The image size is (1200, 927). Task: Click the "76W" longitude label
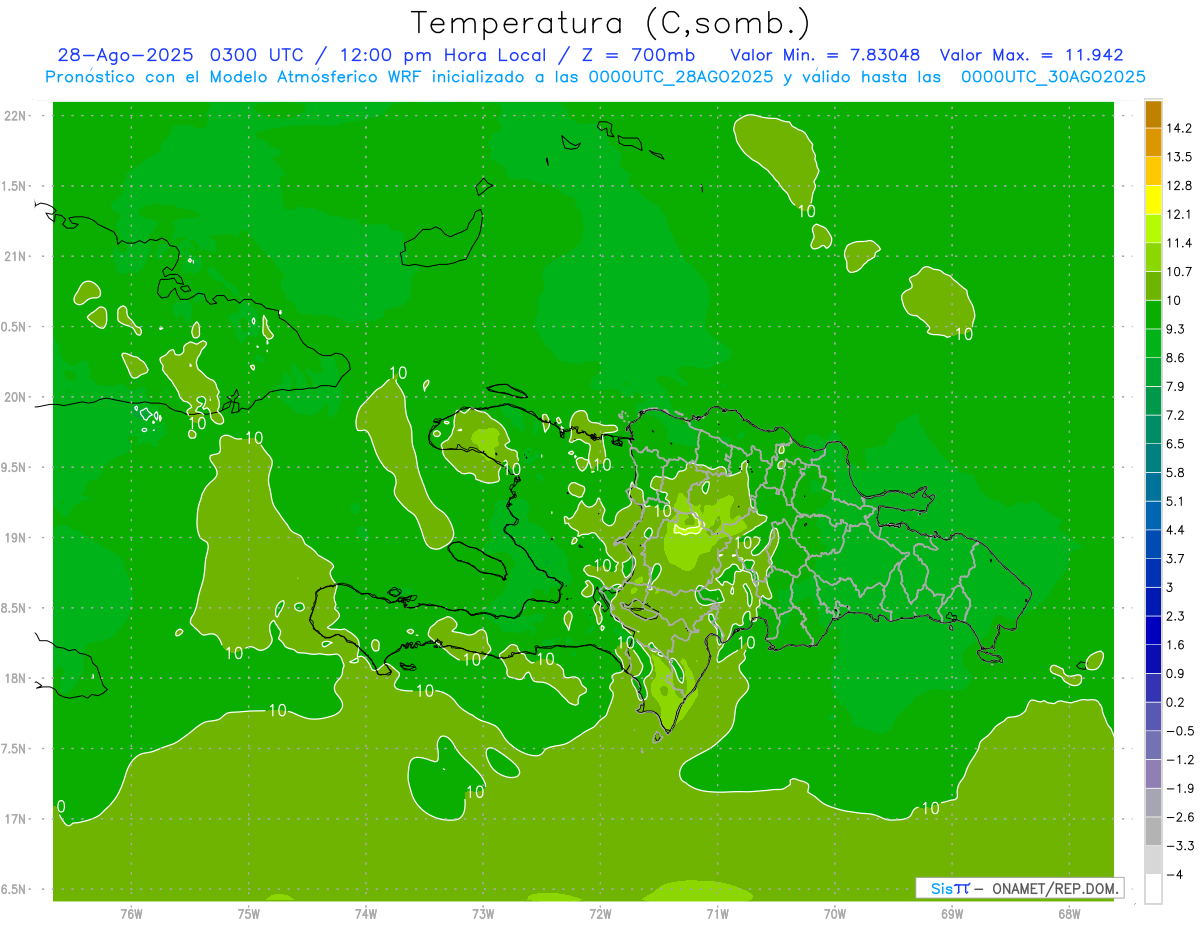click(x=131, y=914)
